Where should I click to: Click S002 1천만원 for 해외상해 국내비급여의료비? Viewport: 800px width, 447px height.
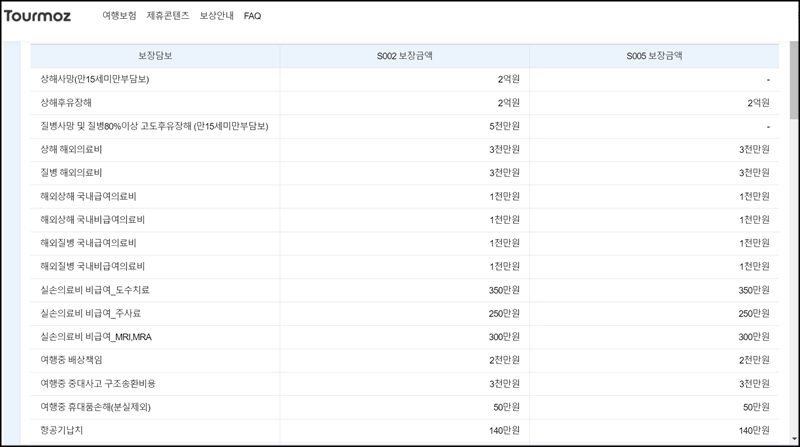(504, 220)
